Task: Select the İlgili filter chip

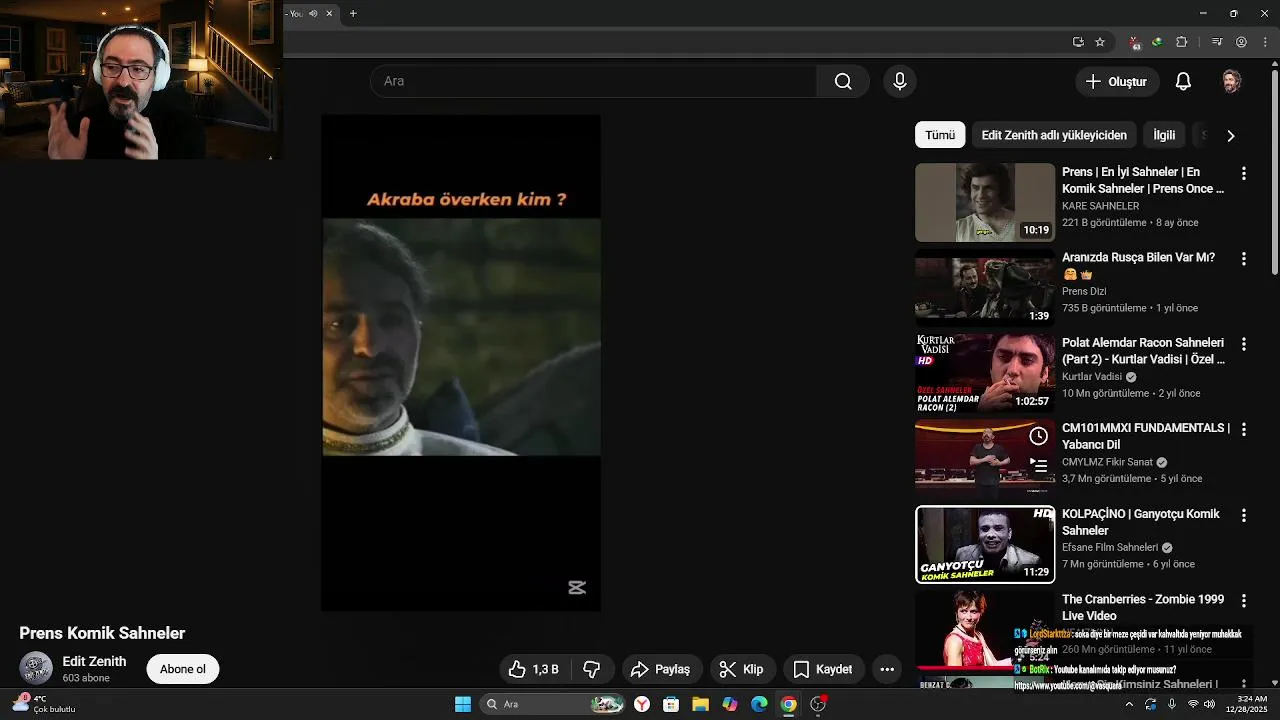Action: tap(1164, 135)
